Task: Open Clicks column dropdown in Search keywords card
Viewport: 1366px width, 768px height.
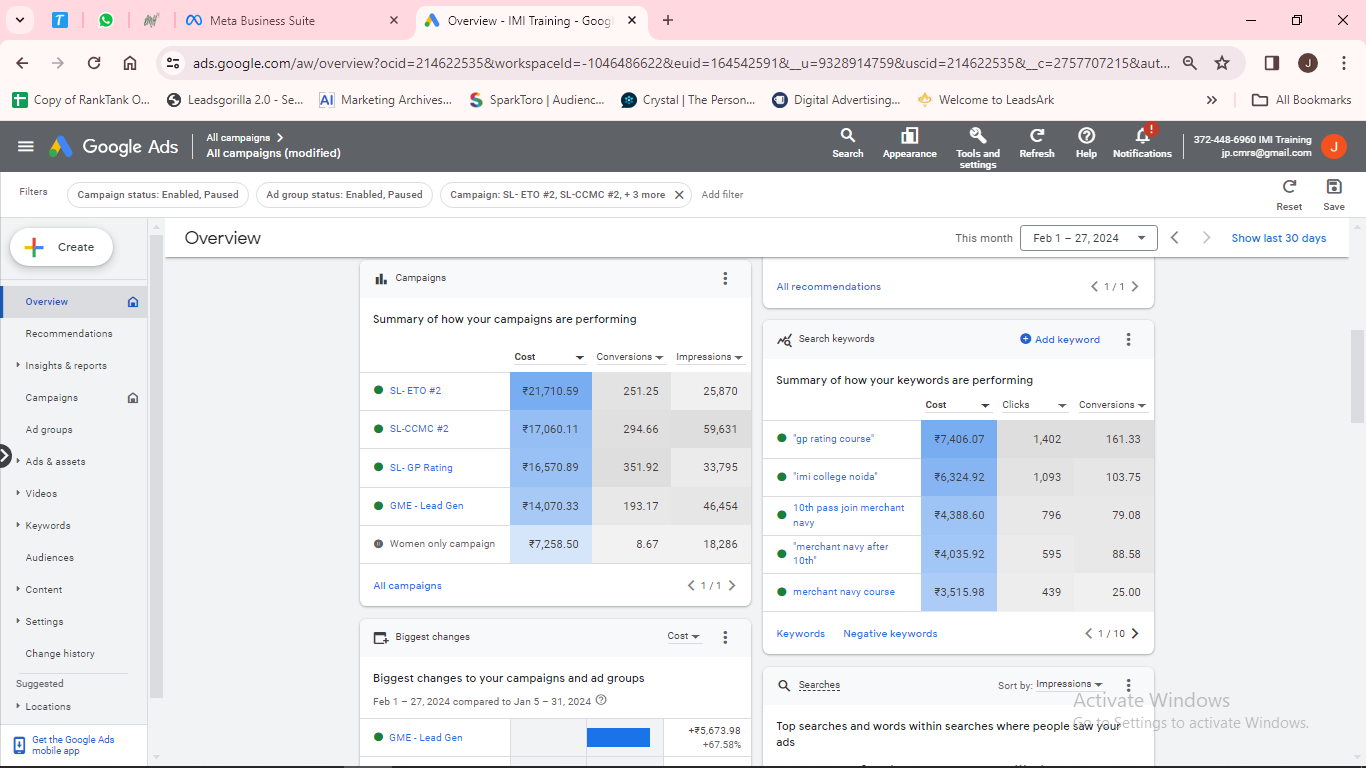Action: (1034, 405)
